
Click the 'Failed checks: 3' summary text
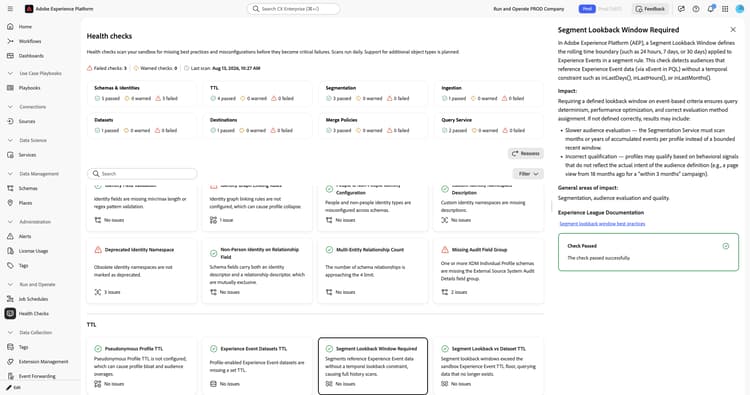point(110,68)
